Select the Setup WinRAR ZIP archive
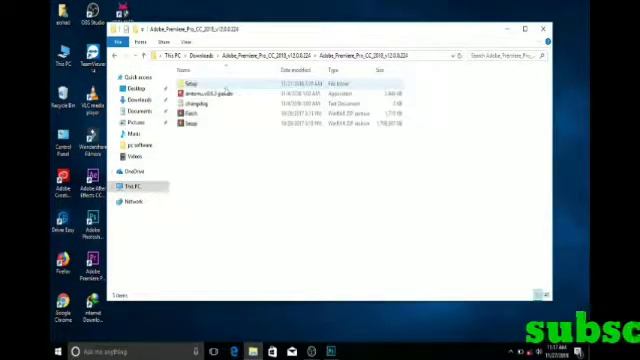The height and width of the screenshot is (360, 640). [191, 123]
